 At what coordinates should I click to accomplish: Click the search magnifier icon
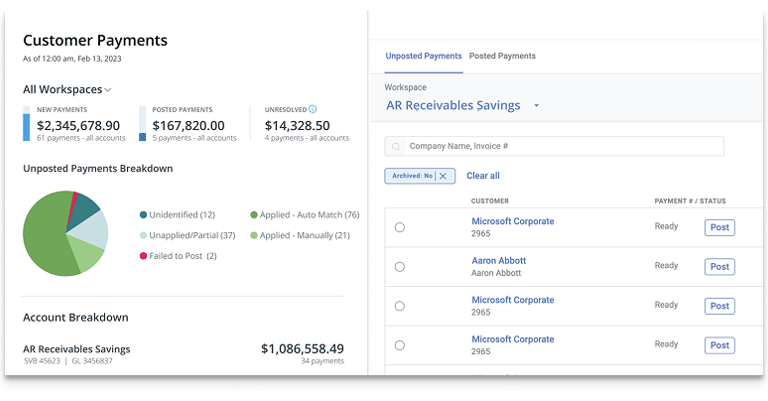pyautogui.click(x=398, y=146)
